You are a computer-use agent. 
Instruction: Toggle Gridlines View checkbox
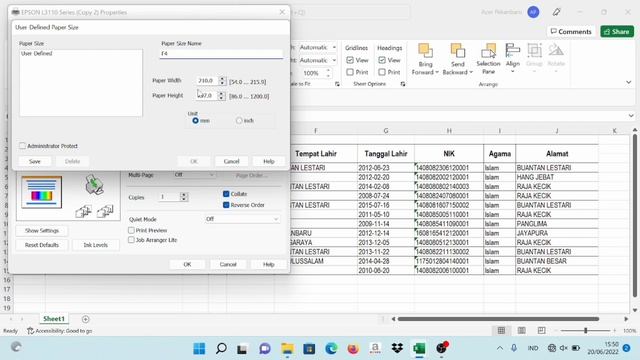click(350, 60)
